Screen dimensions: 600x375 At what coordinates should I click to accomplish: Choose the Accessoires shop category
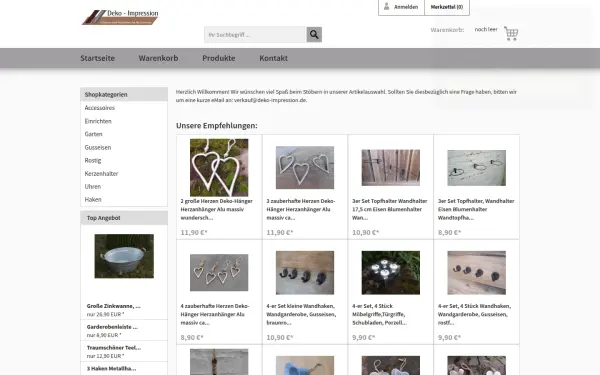(99, 108)
